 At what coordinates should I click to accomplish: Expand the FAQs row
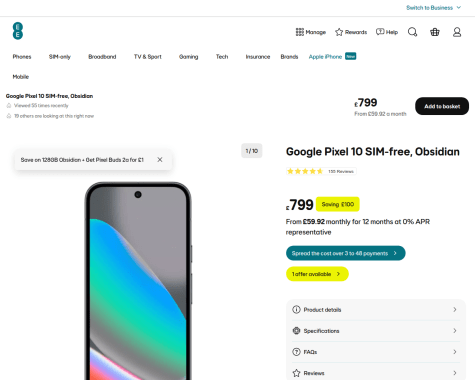tap(376, 352)
